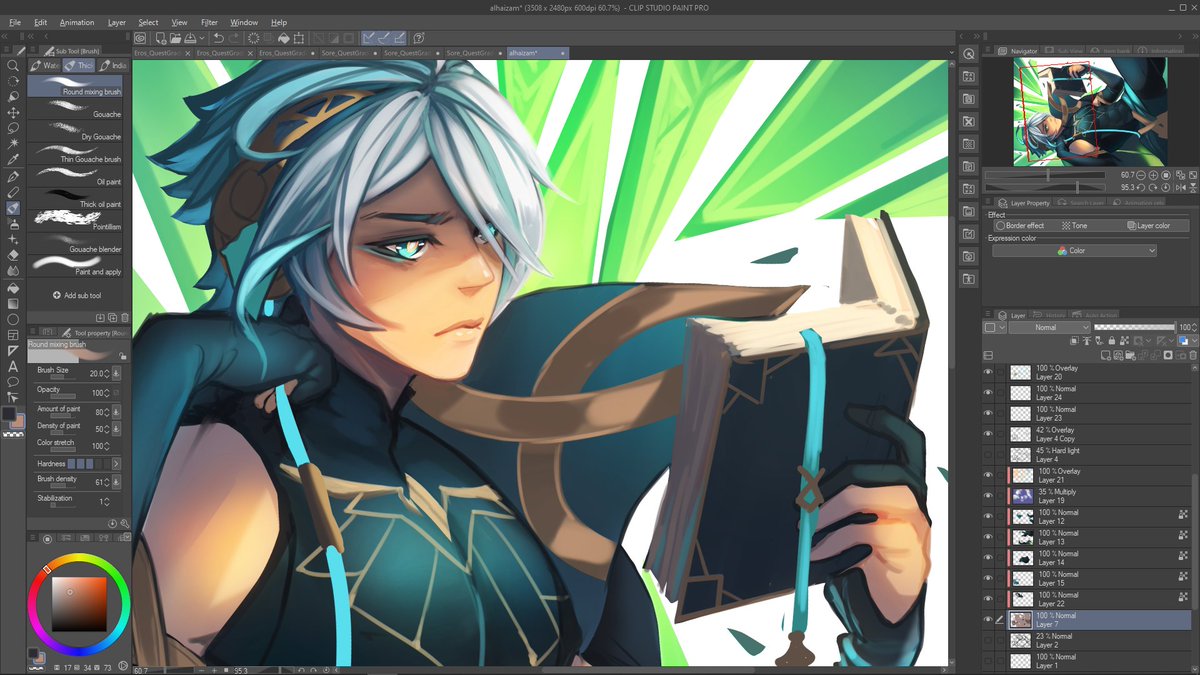
Task: Select the active Brush tool
Action: click(13, 209)
